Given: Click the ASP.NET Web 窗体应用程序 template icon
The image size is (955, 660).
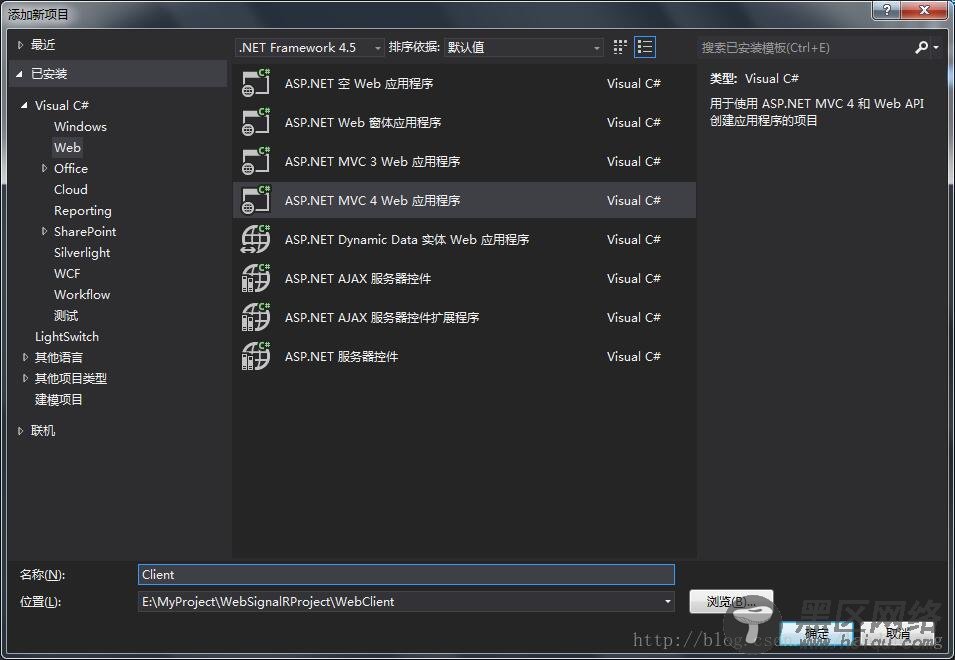Looking at the screenshot, I should point(256,122).
